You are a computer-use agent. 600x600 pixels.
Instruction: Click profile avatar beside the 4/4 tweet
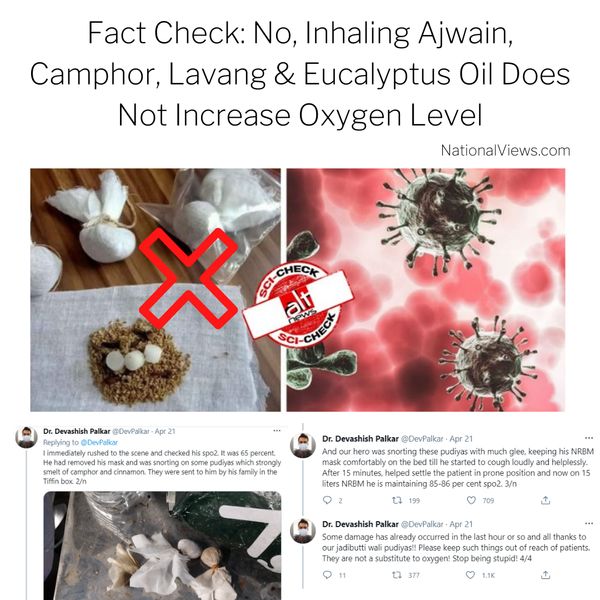pos(303,531)
